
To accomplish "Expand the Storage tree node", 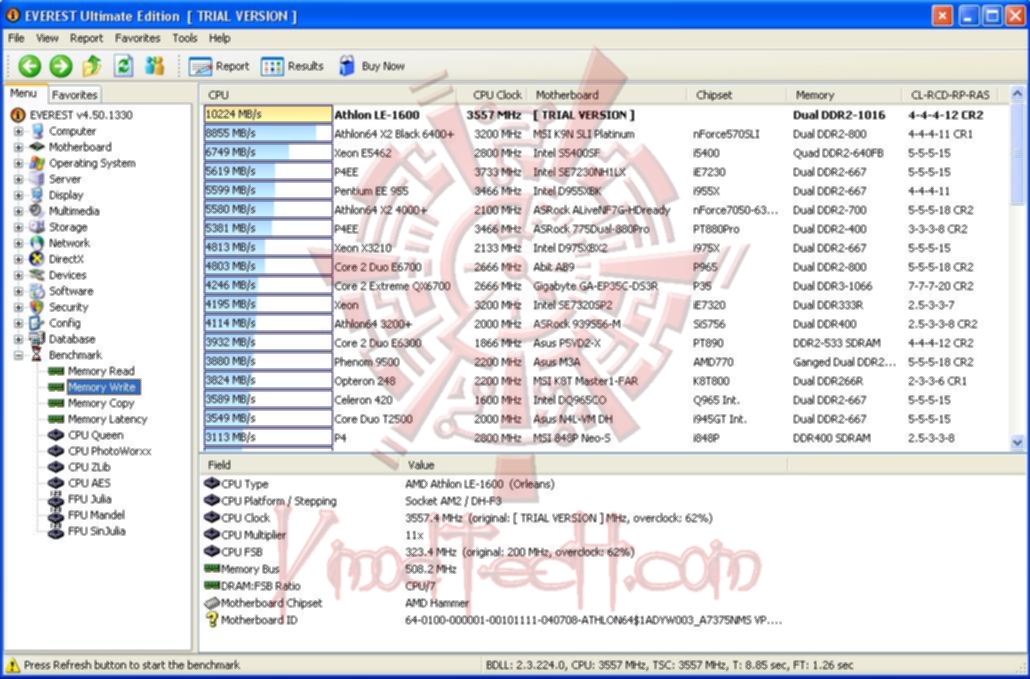I will tap(18, 227).
